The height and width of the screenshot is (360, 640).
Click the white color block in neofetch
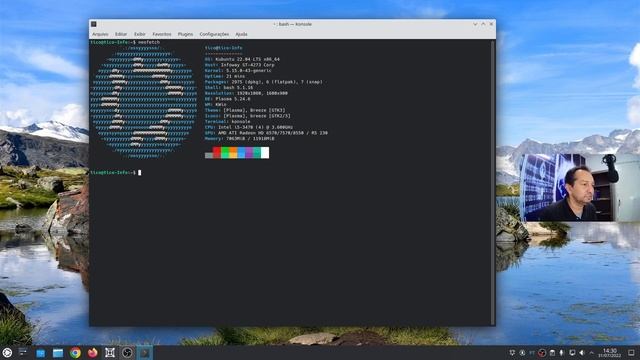coord(265,153)
